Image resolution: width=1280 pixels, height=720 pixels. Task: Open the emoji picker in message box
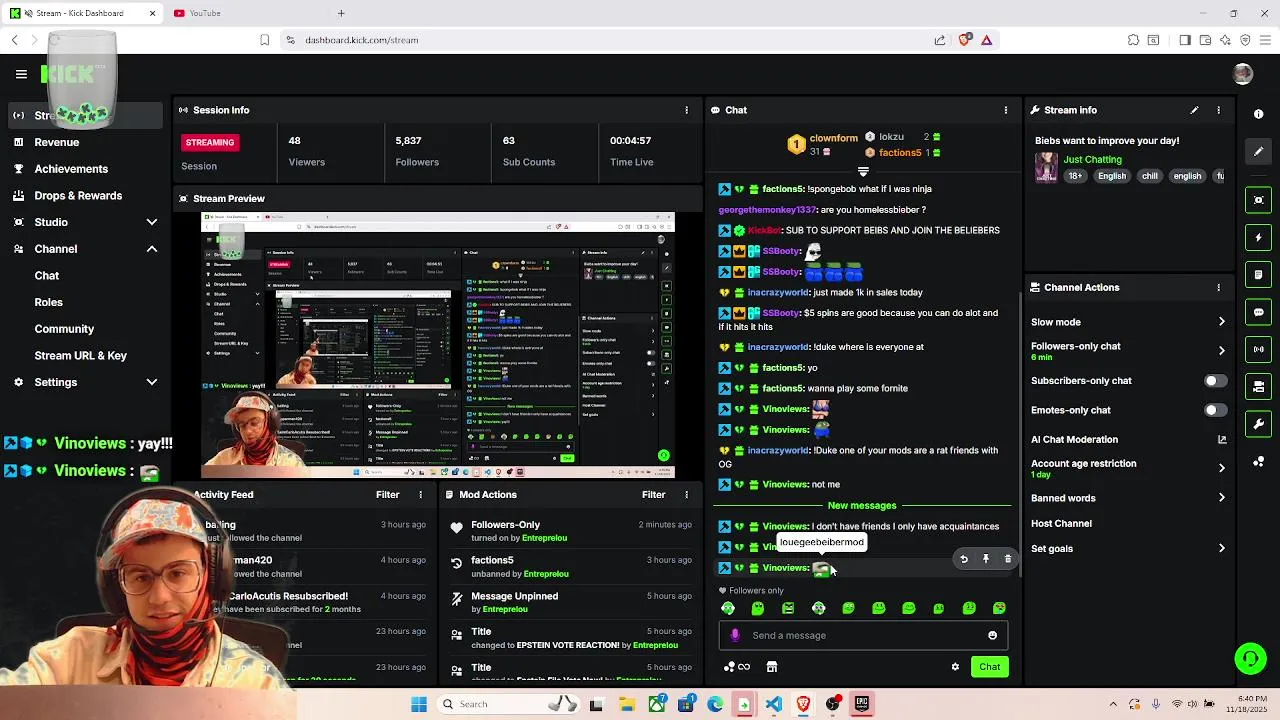992,635
